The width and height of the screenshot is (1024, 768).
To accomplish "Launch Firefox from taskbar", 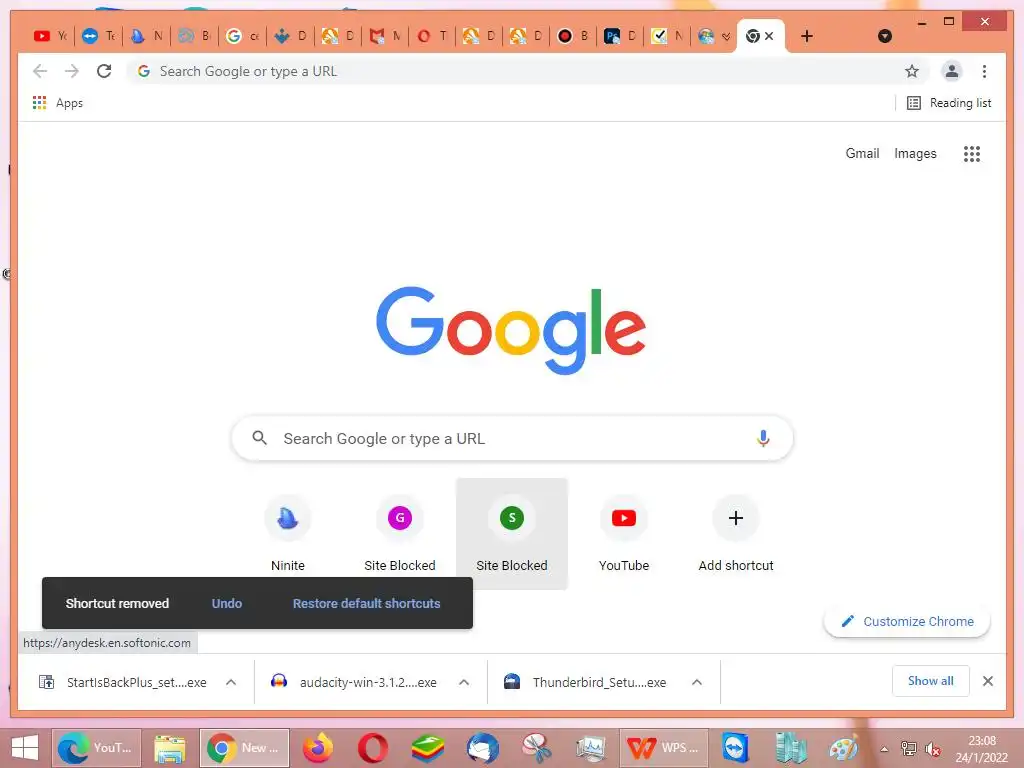I will tap(318, 748).
